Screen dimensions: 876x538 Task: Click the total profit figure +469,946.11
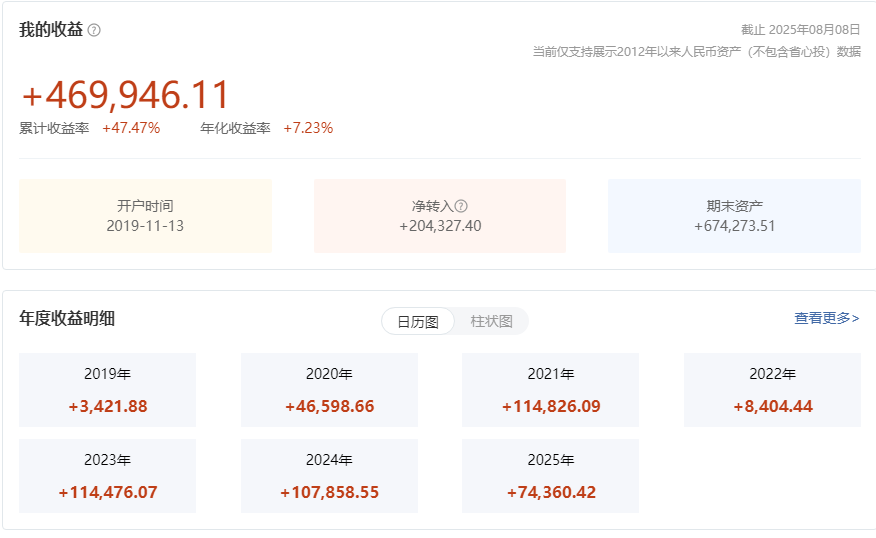point(126,95)
